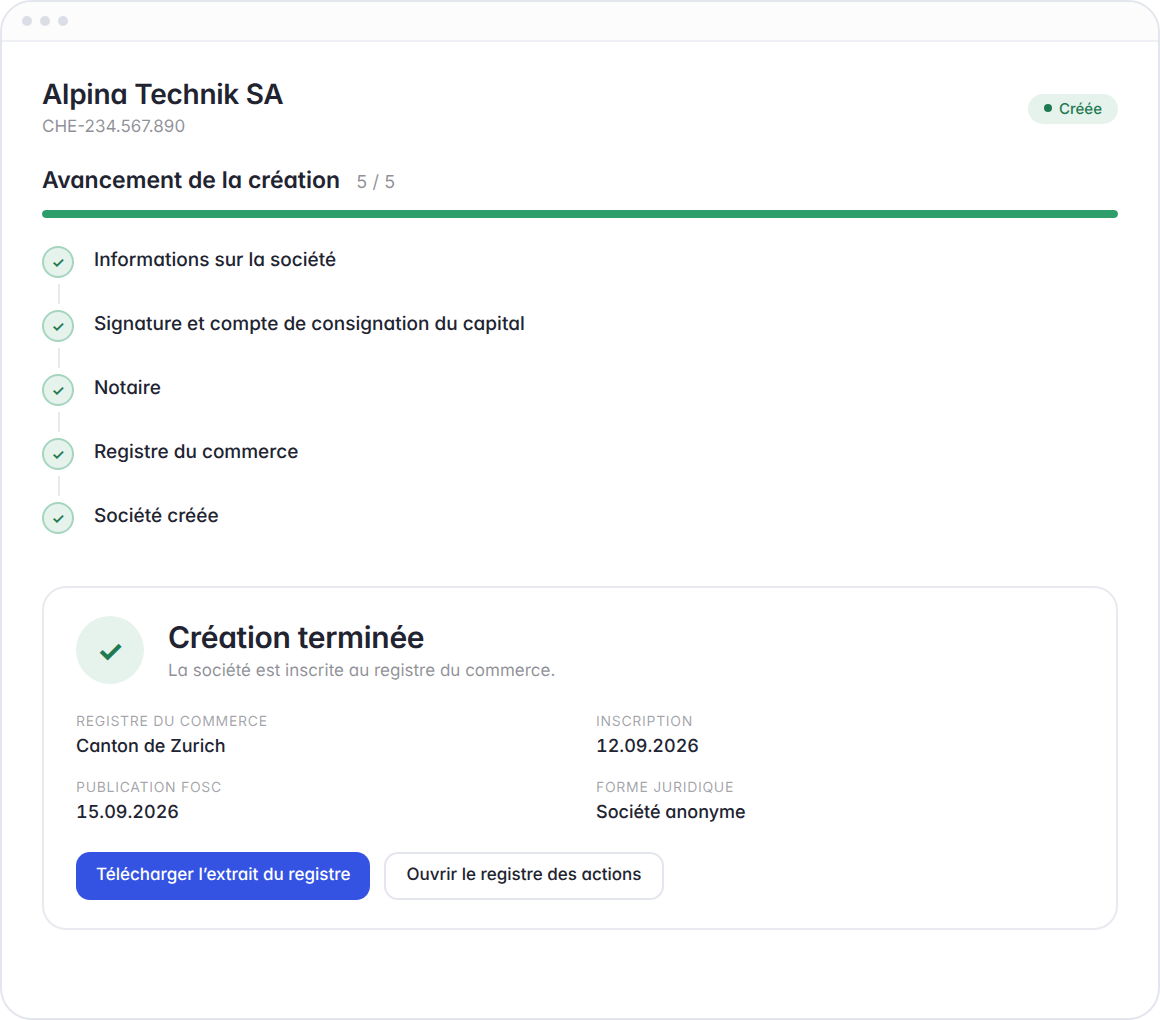Click the inscription date 12.09.2026
This screenshot has width=1160, height=1020.
coord(647,746)
